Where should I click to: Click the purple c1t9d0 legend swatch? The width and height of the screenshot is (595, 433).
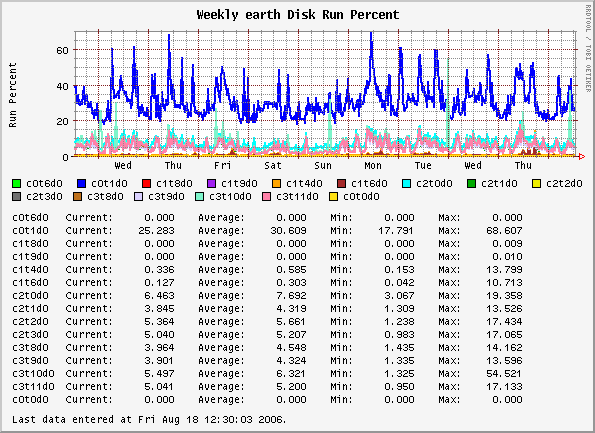coord(211,184)
